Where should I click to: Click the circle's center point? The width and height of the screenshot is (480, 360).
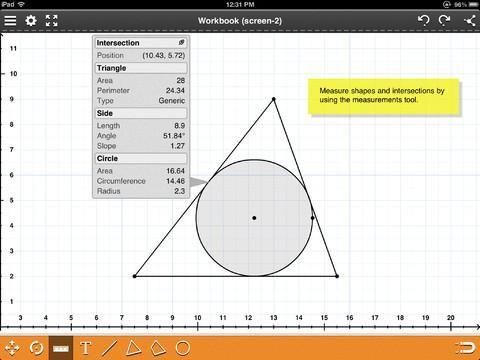tap(254, 218)
